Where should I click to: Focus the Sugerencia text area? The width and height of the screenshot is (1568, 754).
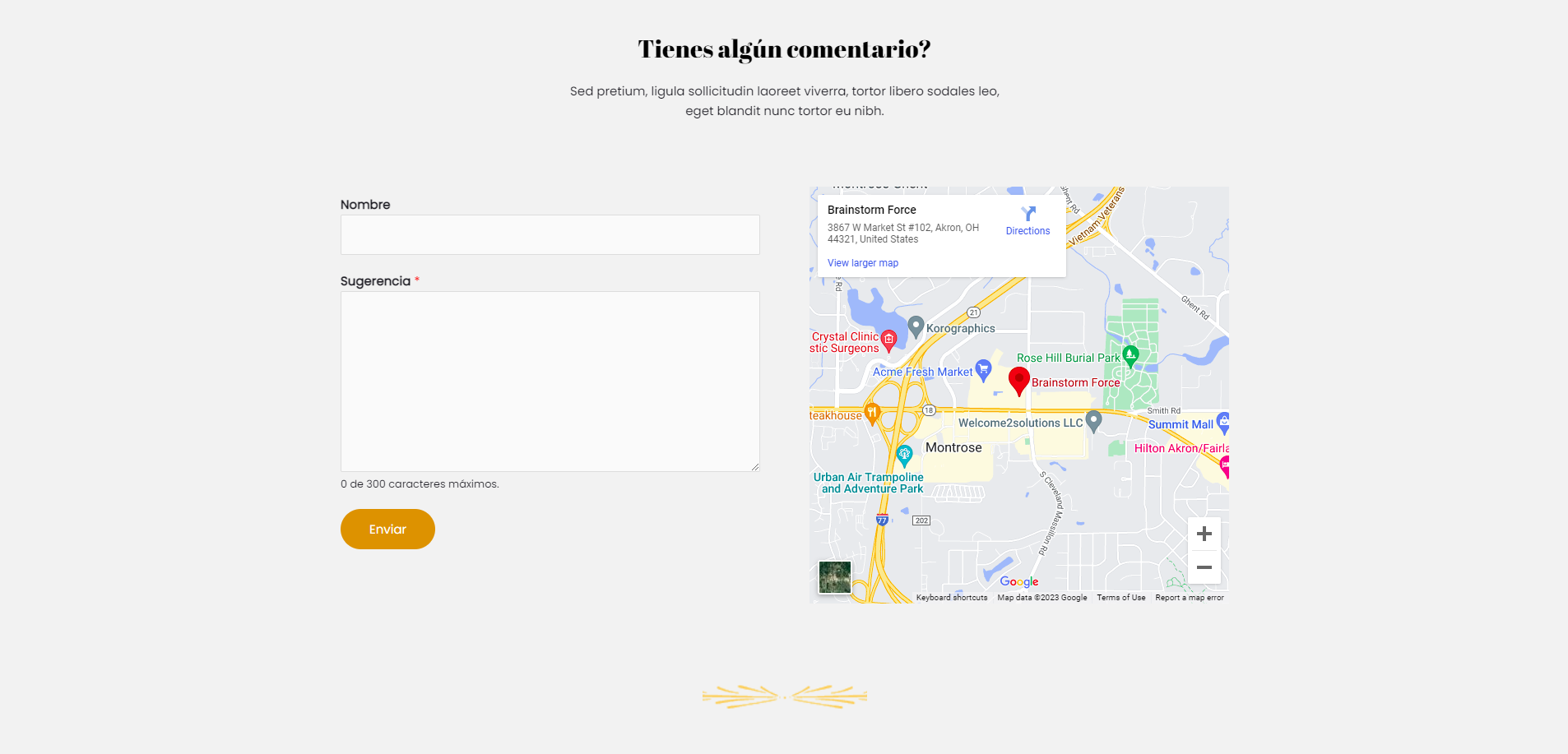(550, 382)
